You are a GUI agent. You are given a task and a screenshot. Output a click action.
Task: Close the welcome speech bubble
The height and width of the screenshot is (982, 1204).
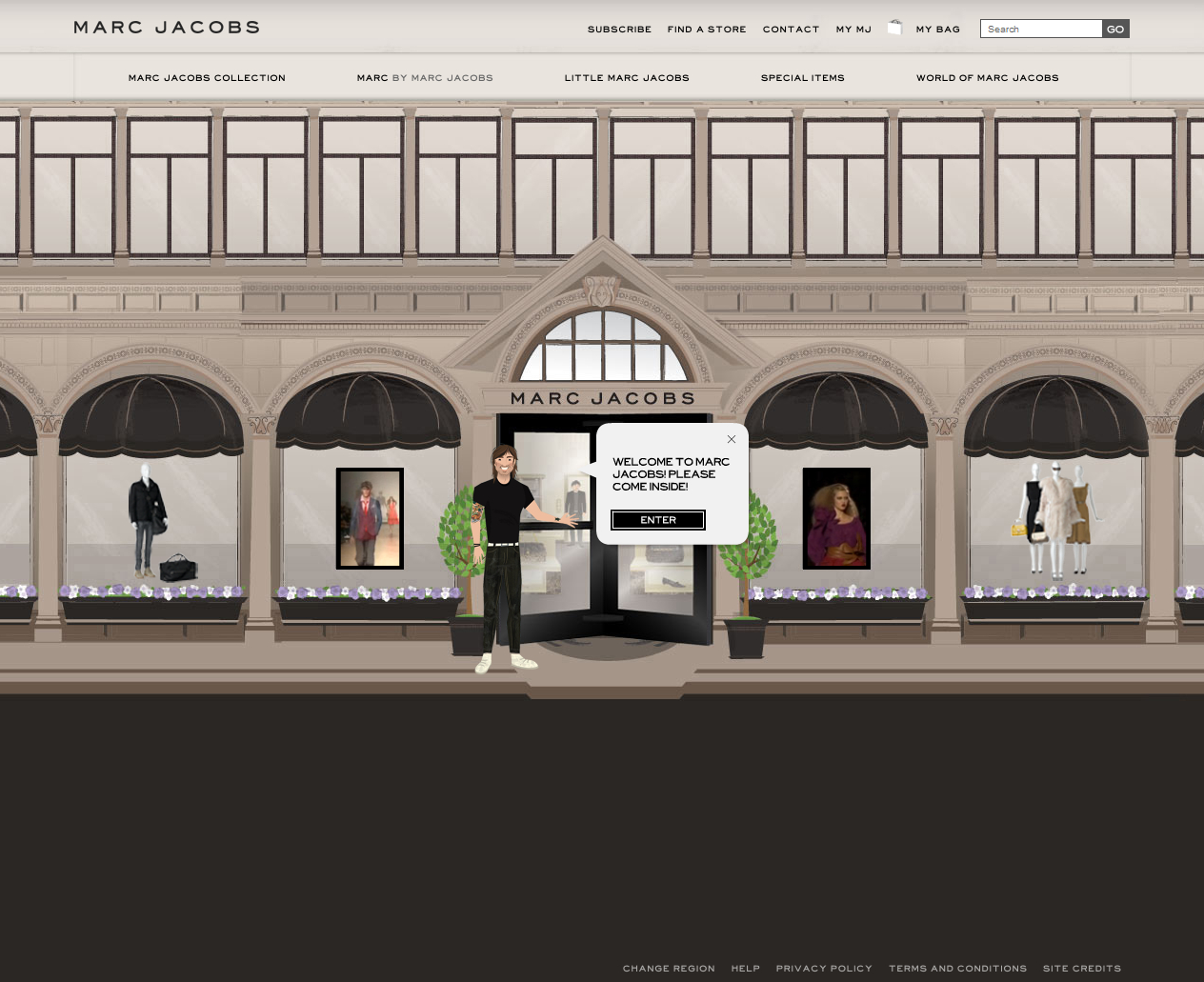732,439
